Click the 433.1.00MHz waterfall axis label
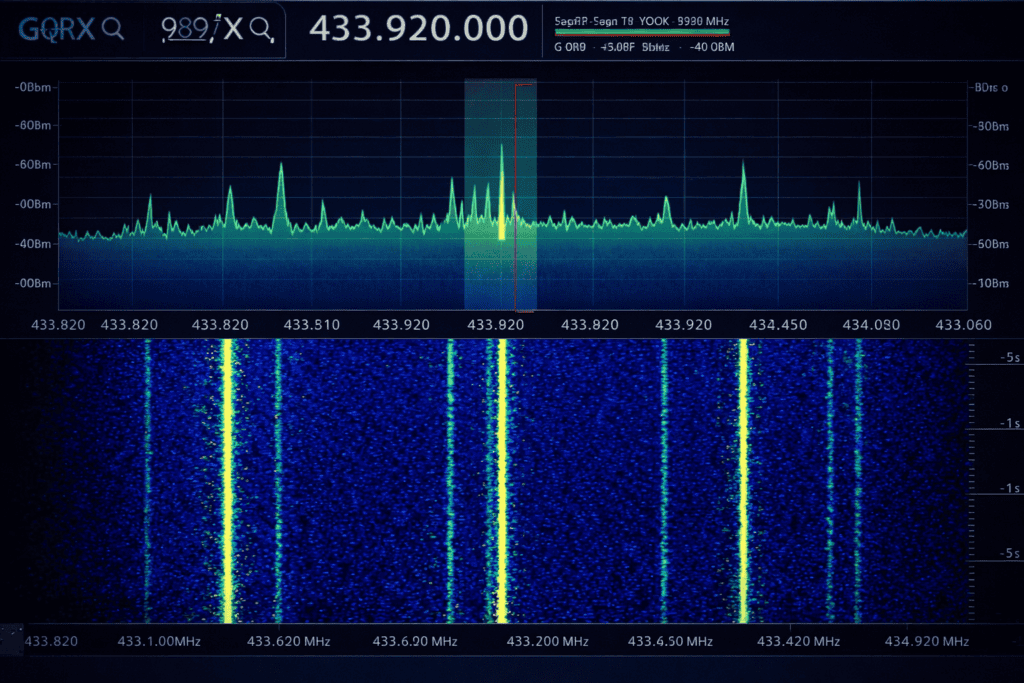This screenshot has height=683, width=1024. pos(159,641)
